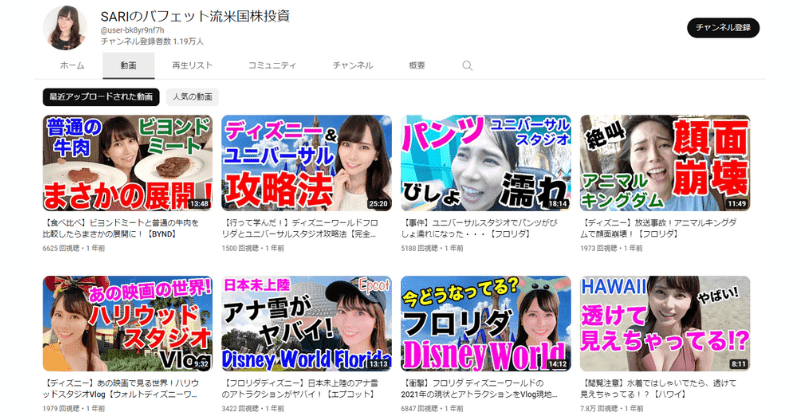This screenshot has width=800, height=420.
Task: Go to the コミュニティ tab
Action: [x=272, y=65]
